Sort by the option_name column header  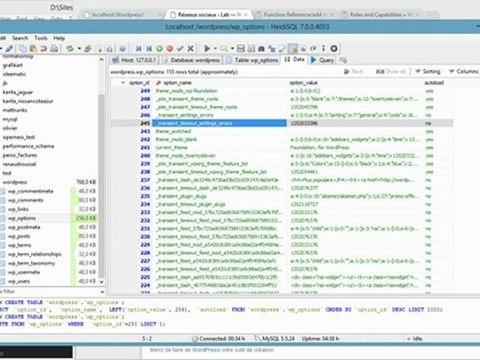pyautogui.click(x=221, y=83)
